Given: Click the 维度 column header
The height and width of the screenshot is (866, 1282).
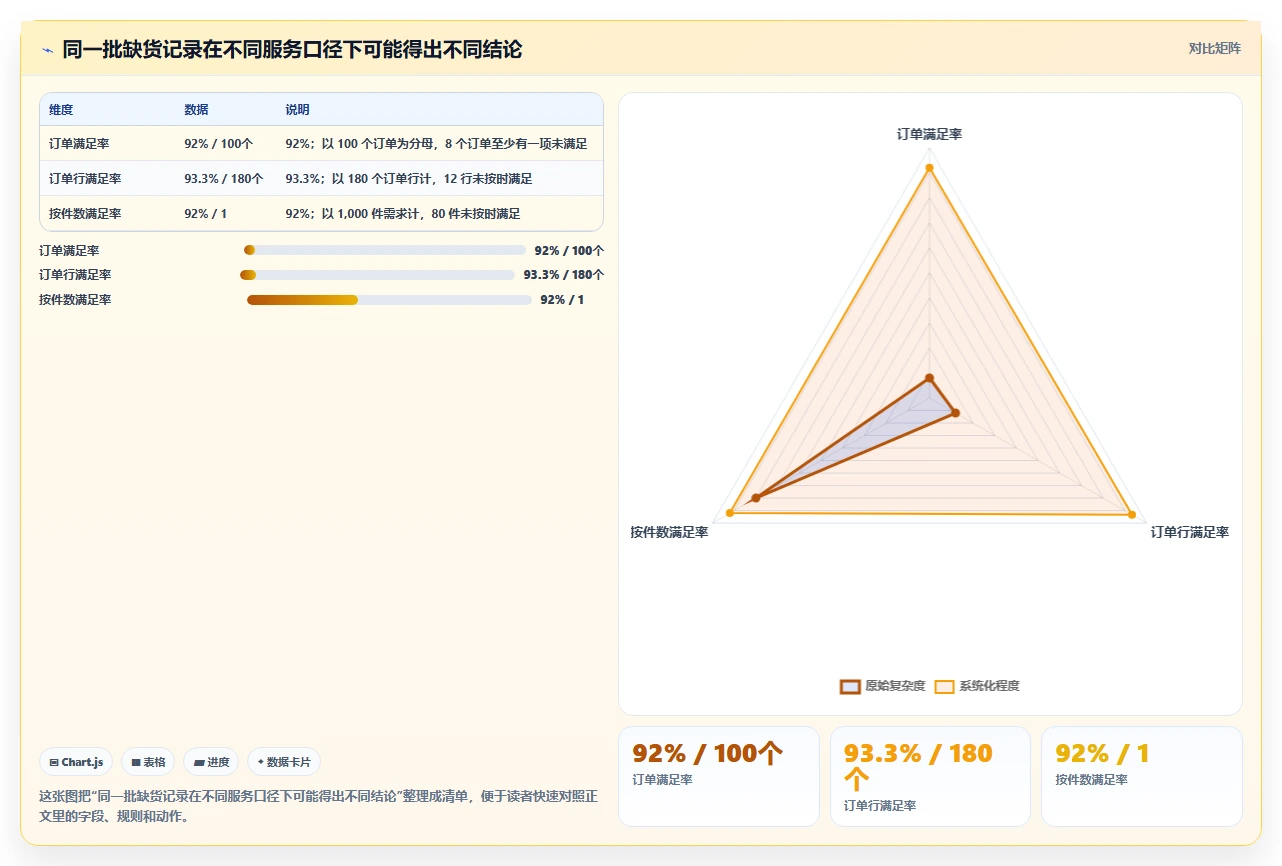Looking at the screenshot, I should (61, 110).
